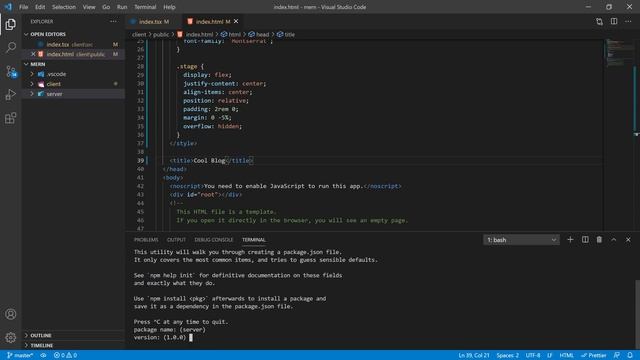Maximize the panel with up chevron
Image resolution: width=640 pixels, height=360 pixels.
click(613, 240)
